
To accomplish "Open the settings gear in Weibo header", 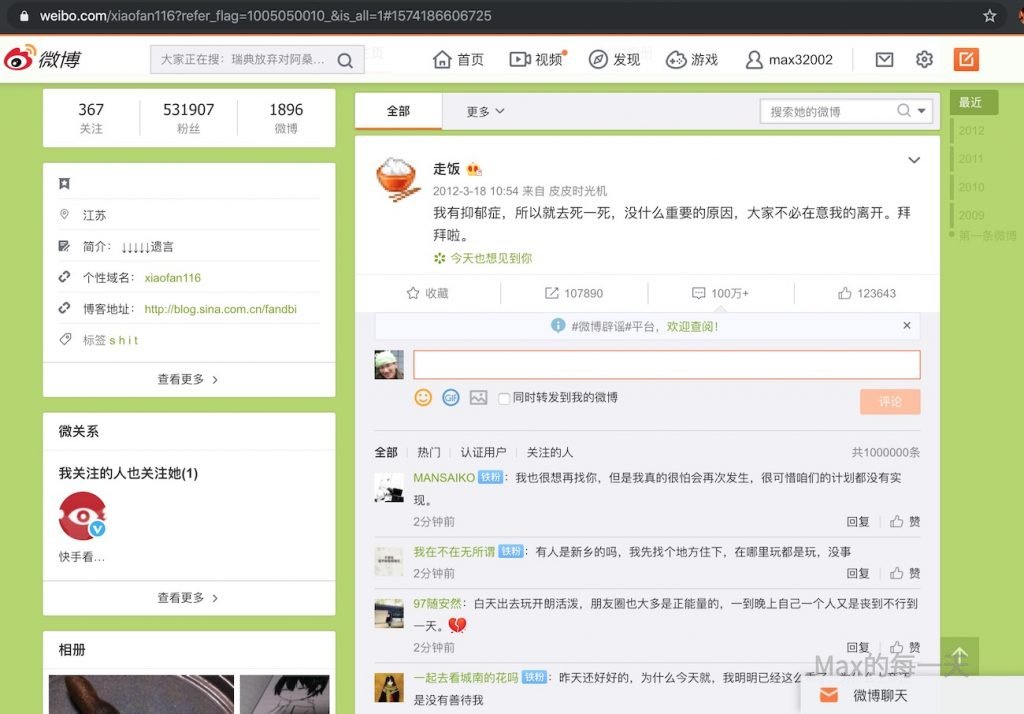I will click(x=924, y=59).
